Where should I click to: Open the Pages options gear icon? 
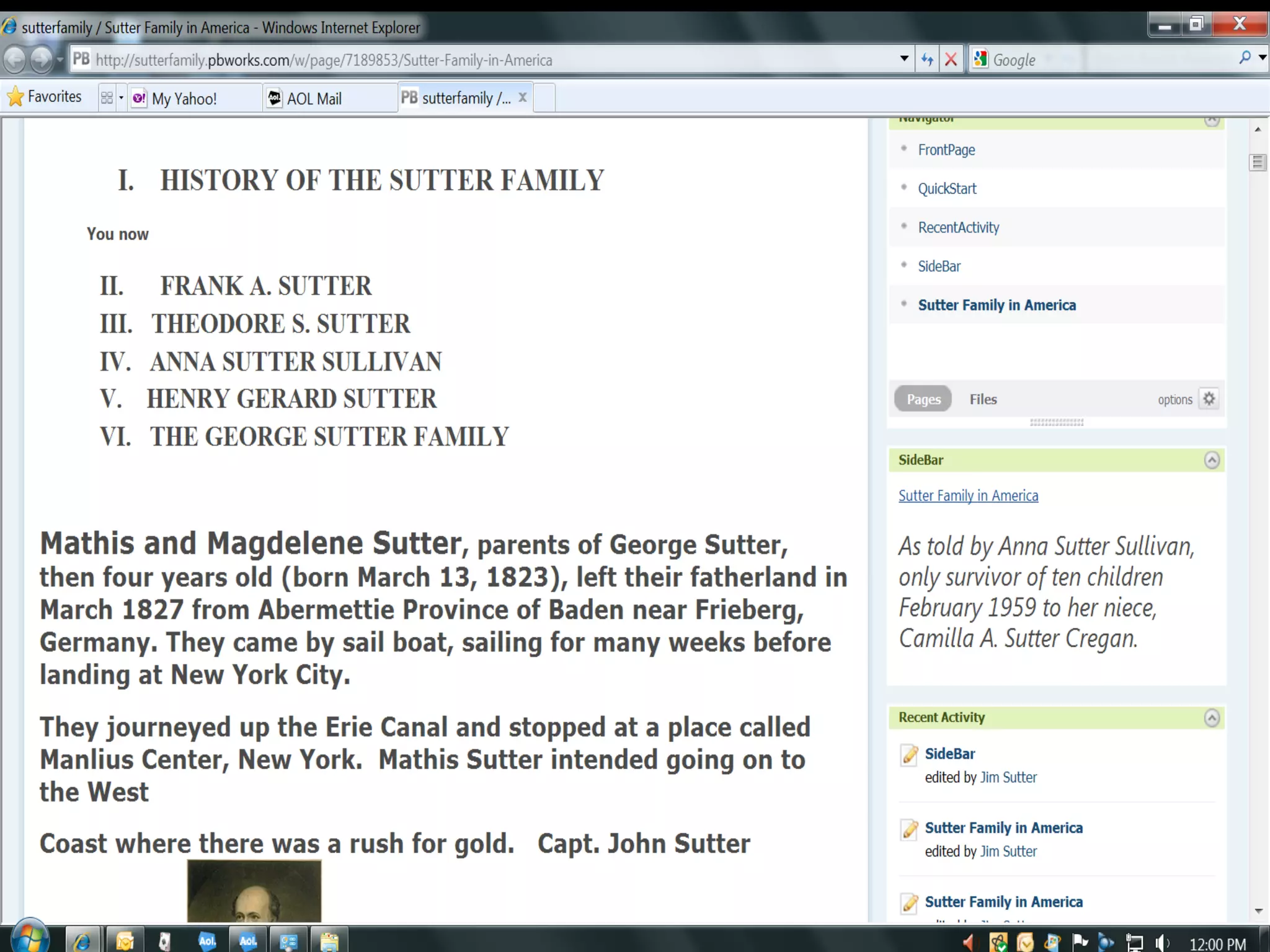pyautogui.click(x=1209, y=399)
